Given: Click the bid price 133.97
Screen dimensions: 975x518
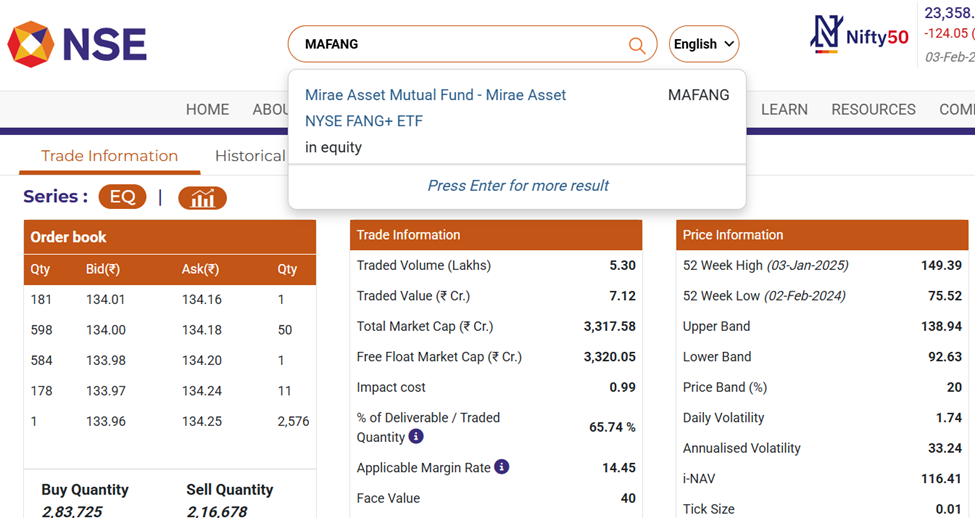Looking at the screenshot, I should click(x=106, y=391).
